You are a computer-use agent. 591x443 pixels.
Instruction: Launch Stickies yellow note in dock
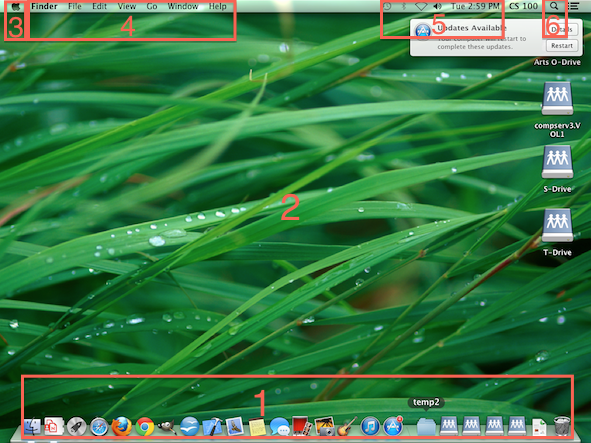click(257, 427)
